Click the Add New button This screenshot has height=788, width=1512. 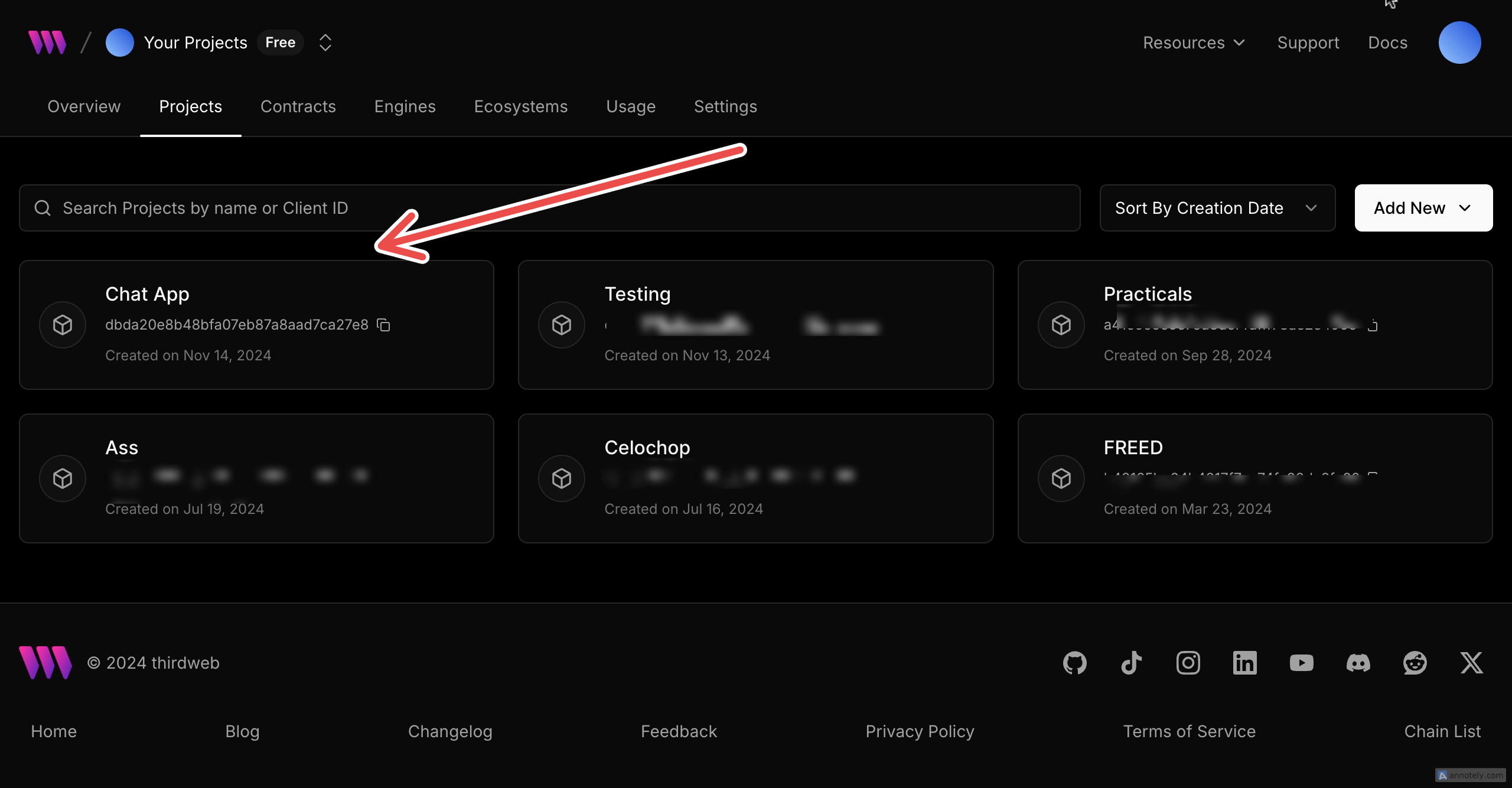click(x=1423, y=208)
